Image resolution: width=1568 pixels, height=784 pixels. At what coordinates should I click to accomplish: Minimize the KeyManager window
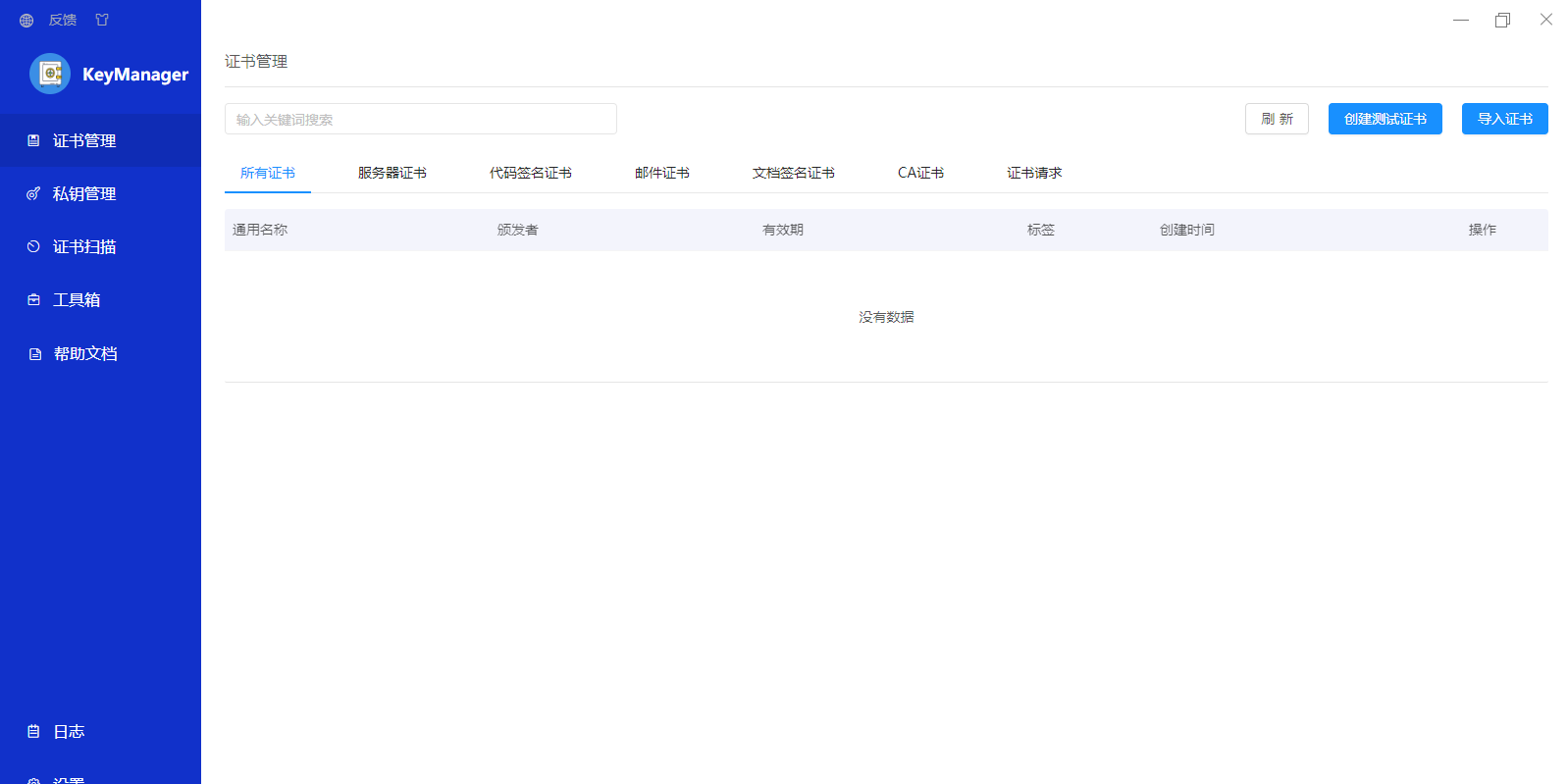[1461, 20]
